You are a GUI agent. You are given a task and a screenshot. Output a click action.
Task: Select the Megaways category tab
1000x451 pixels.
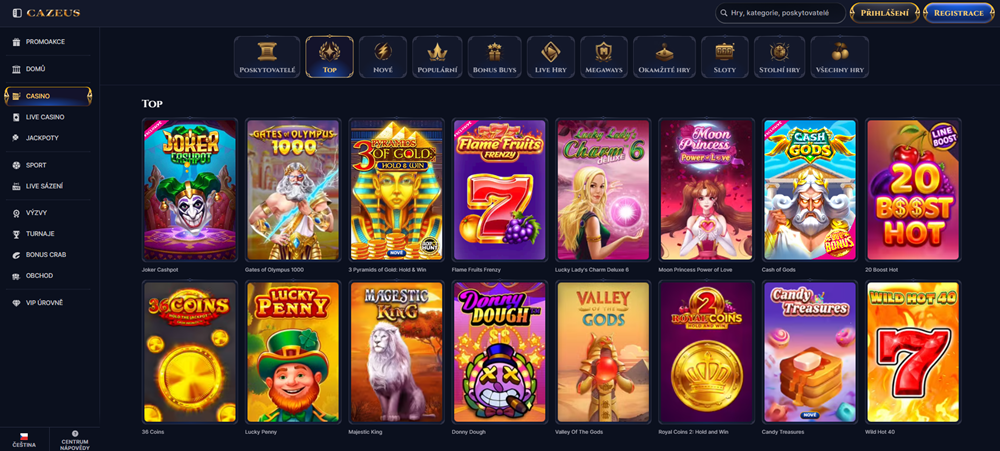coord(603,57)
